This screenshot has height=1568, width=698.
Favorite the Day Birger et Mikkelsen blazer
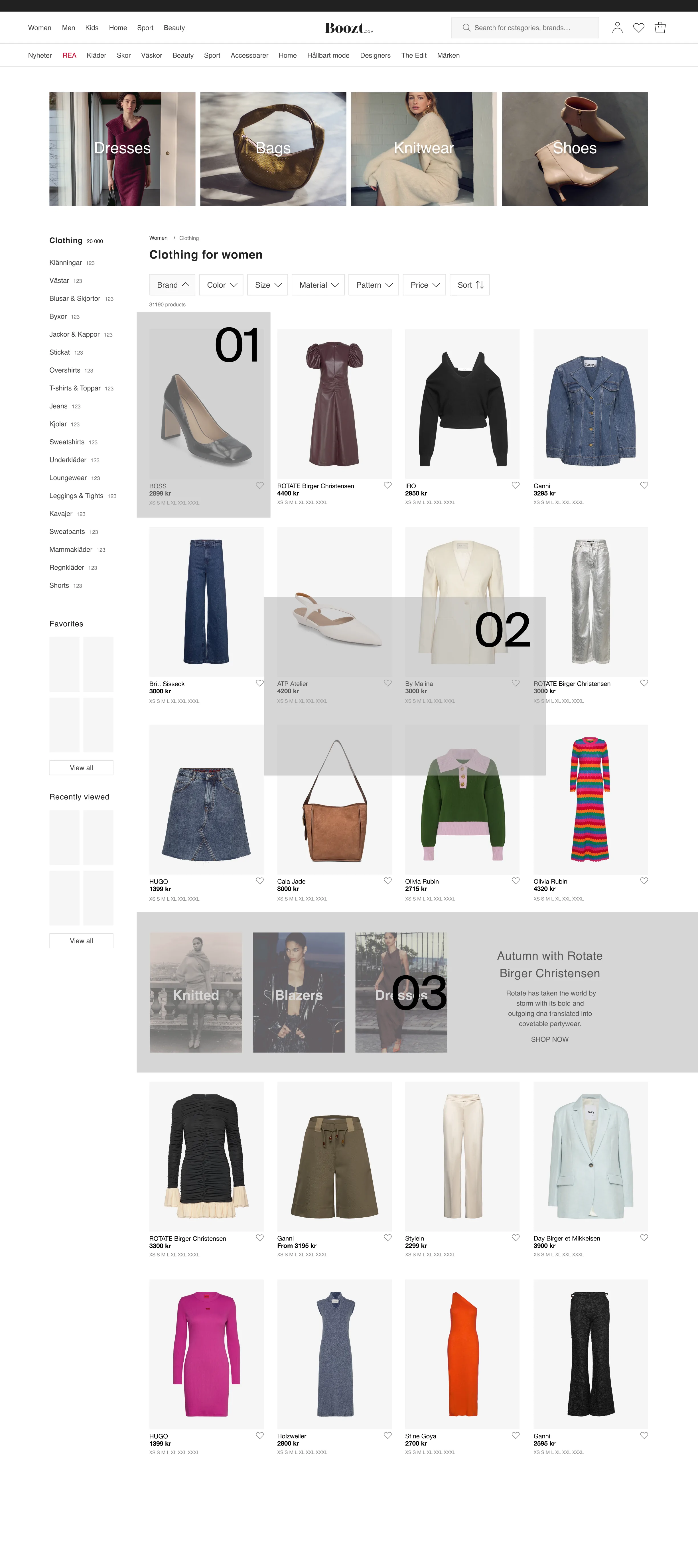644,1238
